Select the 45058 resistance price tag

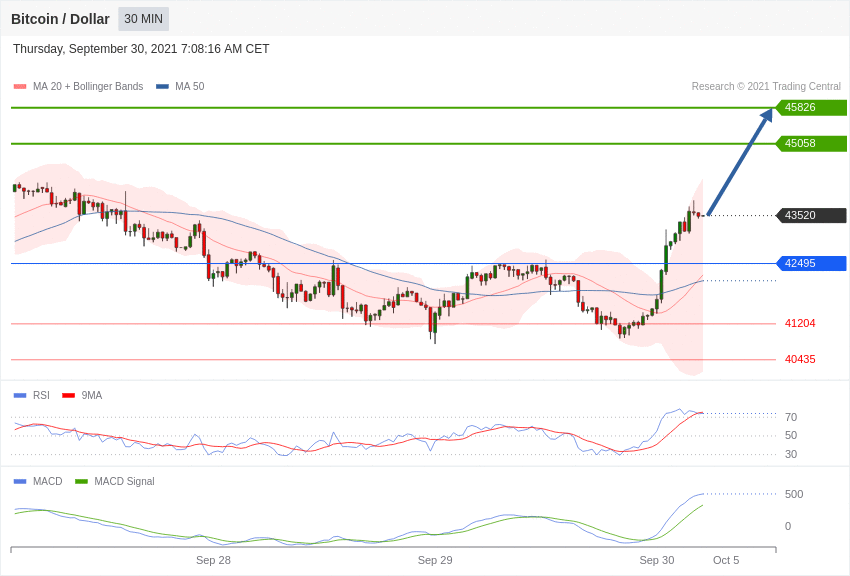pos(812,144)
